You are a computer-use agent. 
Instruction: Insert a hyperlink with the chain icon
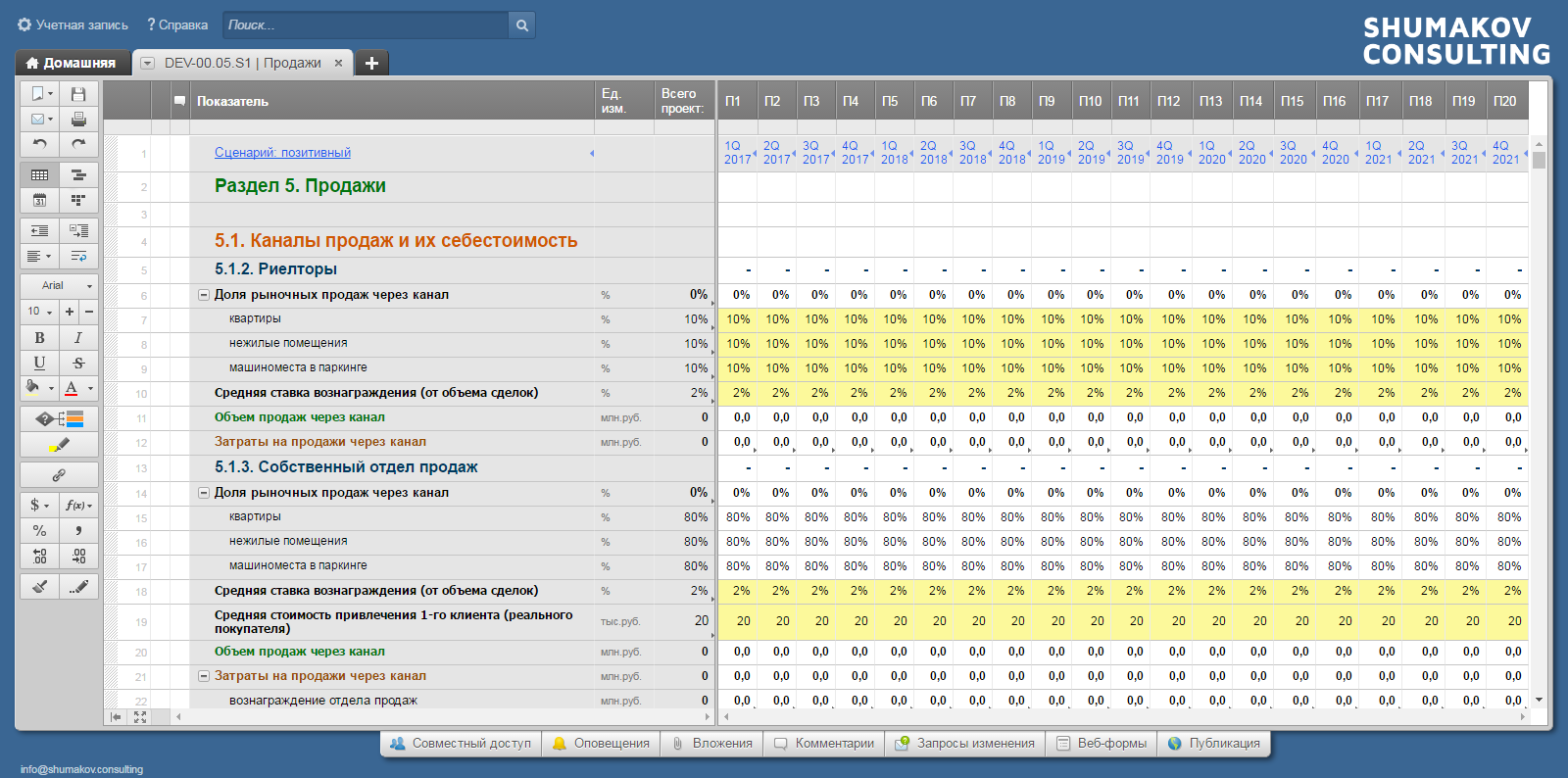coord(59,475)
